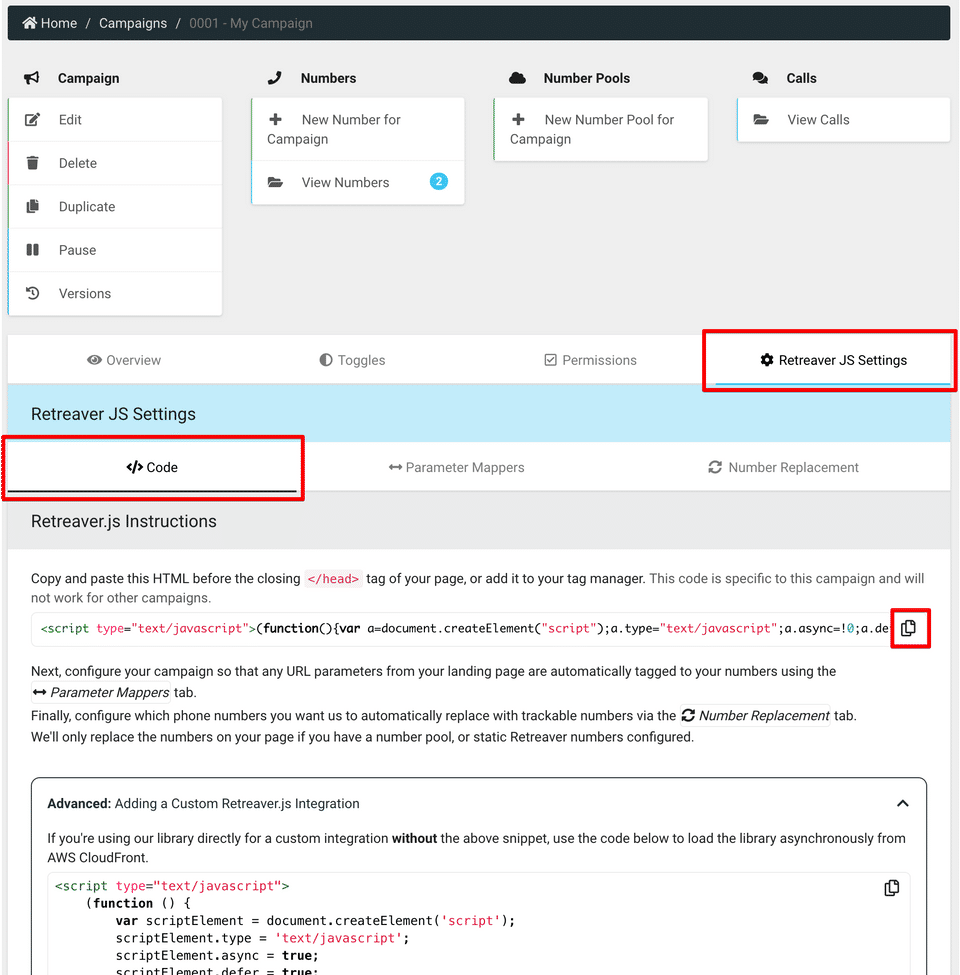Create New Number for Campaign

358,129
